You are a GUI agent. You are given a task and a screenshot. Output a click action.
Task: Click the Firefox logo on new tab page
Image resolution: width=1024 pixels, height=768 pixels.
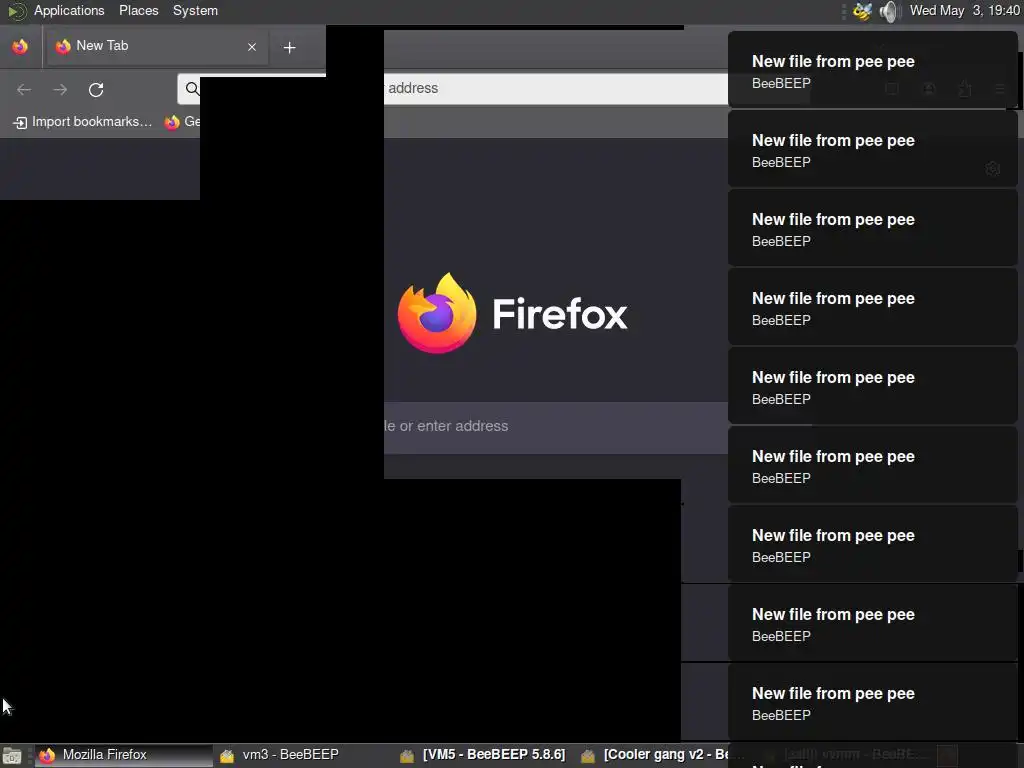tap(437, 313)
